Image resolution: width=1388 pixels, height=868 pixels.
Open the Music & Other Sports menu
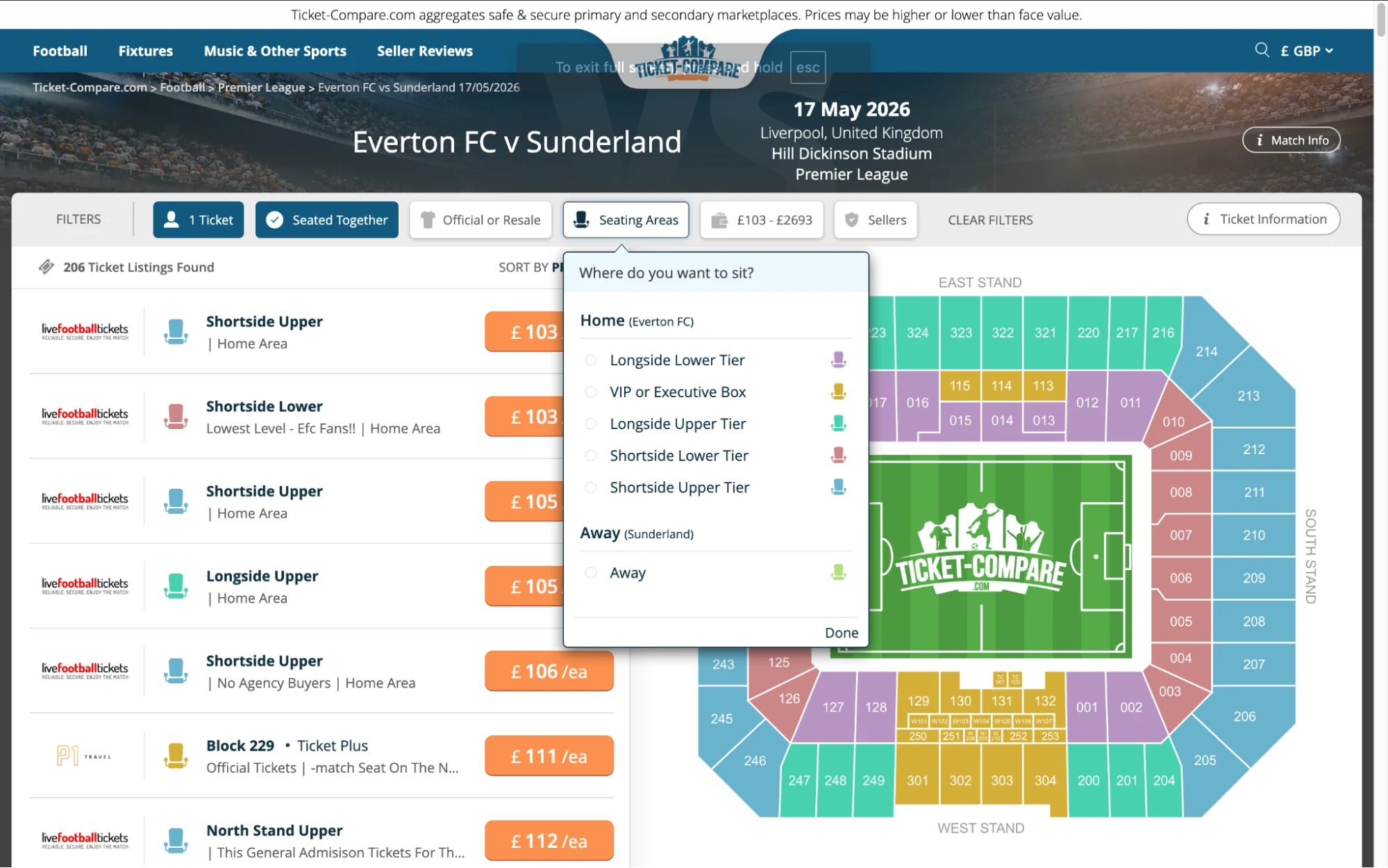point(275,50)
